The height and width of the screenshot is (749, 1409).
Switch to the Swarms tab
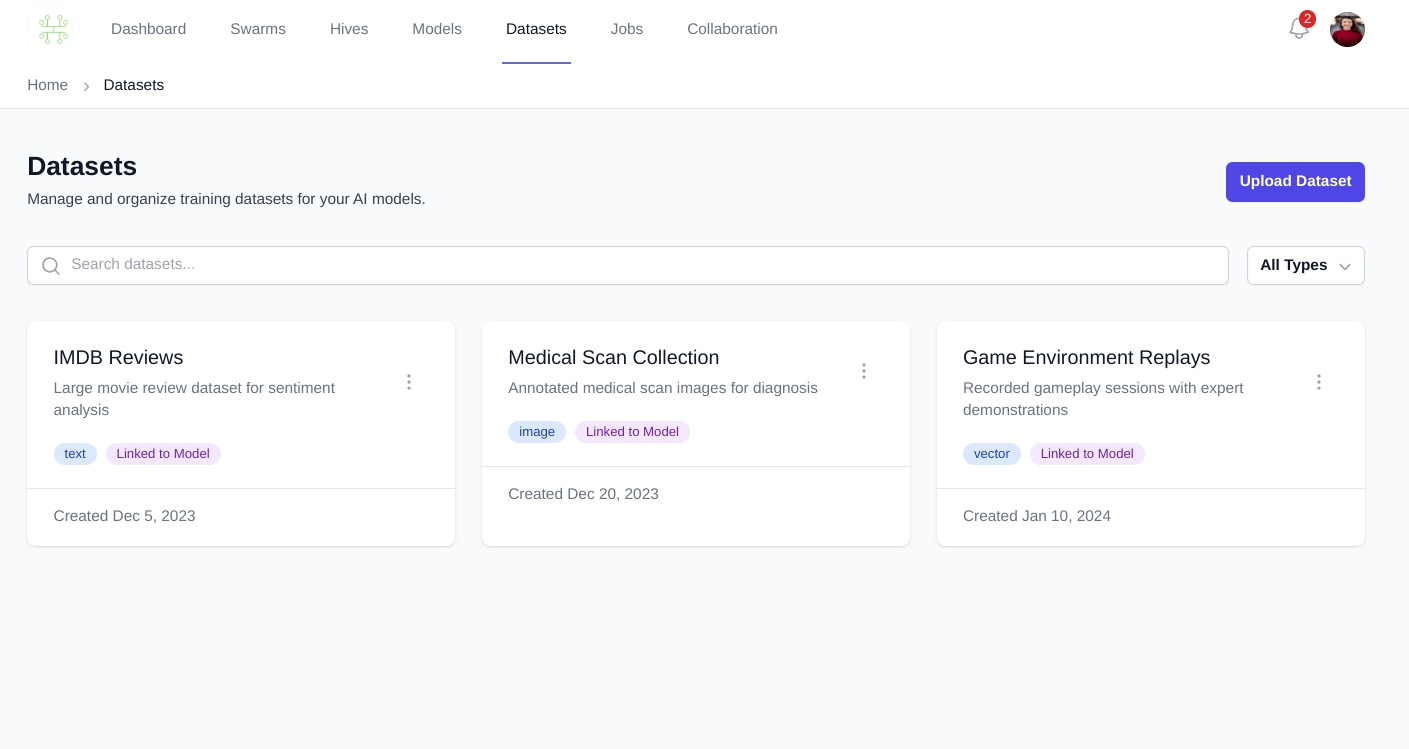click(x=258, y=29)
